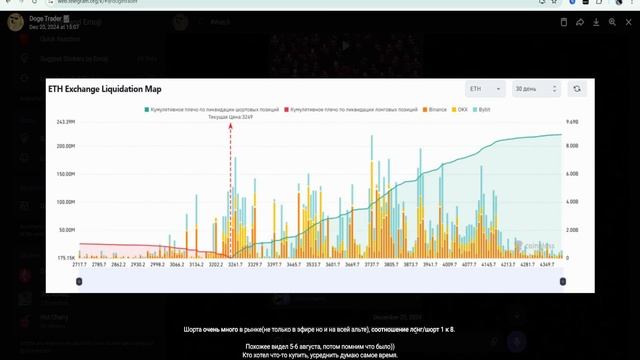Click the caption mentioning лонг/шорт 1 к 8

[x=319, y=329]
